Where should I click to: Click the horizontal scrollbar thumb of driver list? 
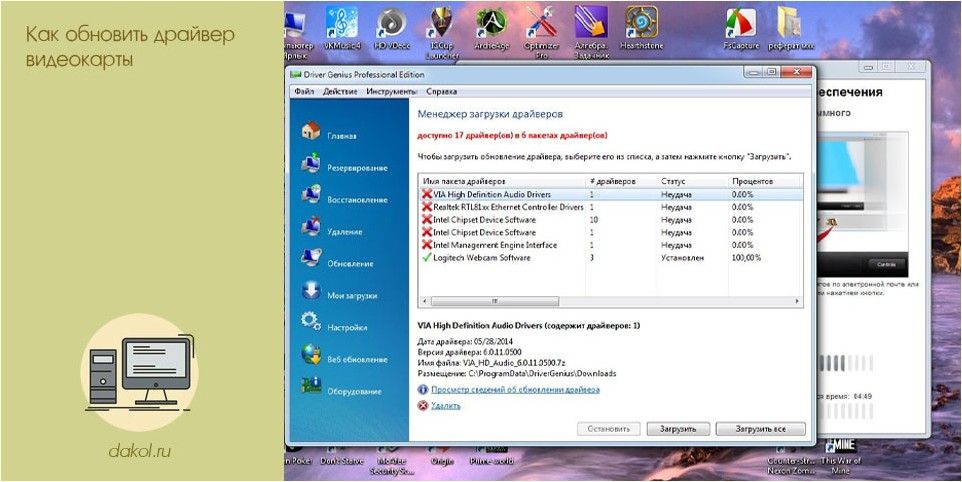click(x=494, y=301)
